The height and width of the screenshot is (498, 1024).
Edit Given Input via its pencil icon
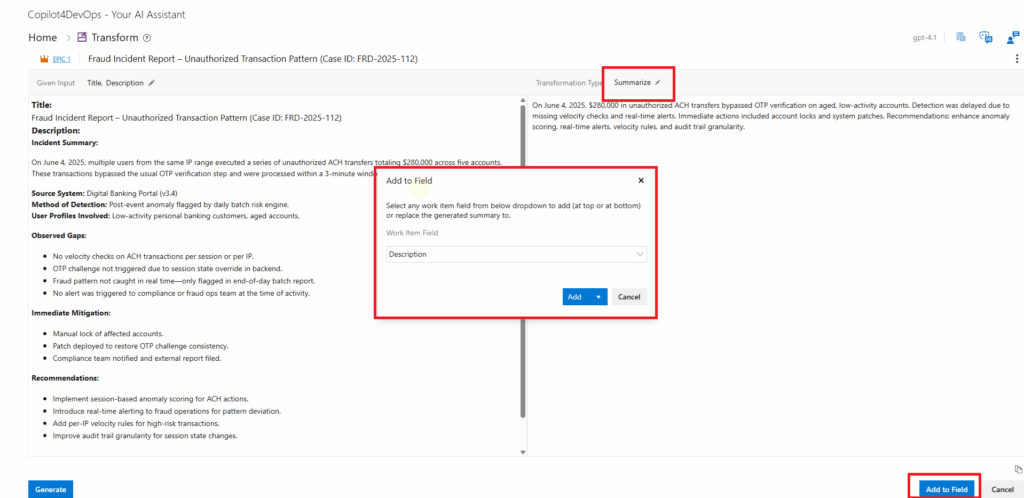(151, 83)
